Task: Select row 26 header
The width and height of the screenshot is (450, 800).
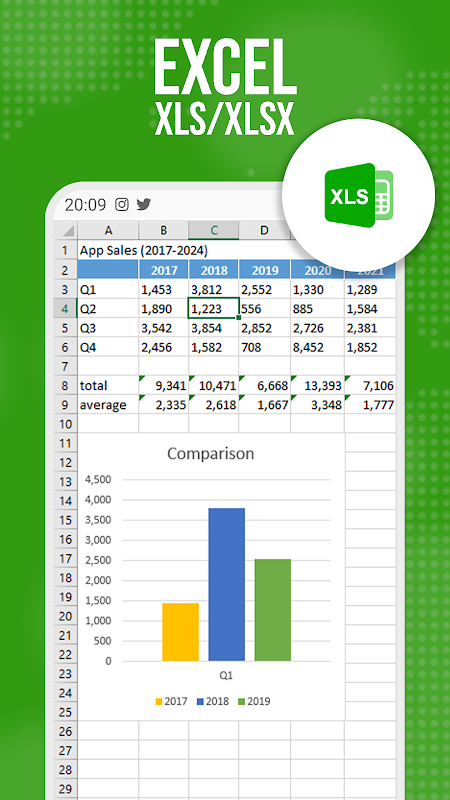Action: click(65, 732)
